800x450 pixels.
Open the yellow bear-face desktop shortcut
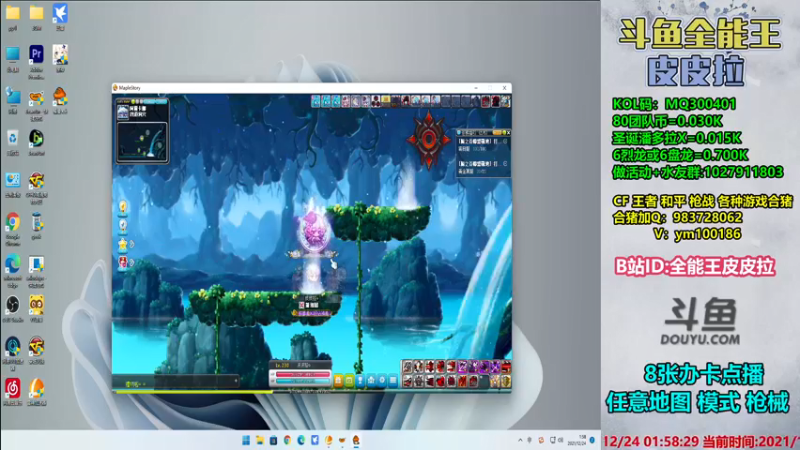click(x=36, y=305)
